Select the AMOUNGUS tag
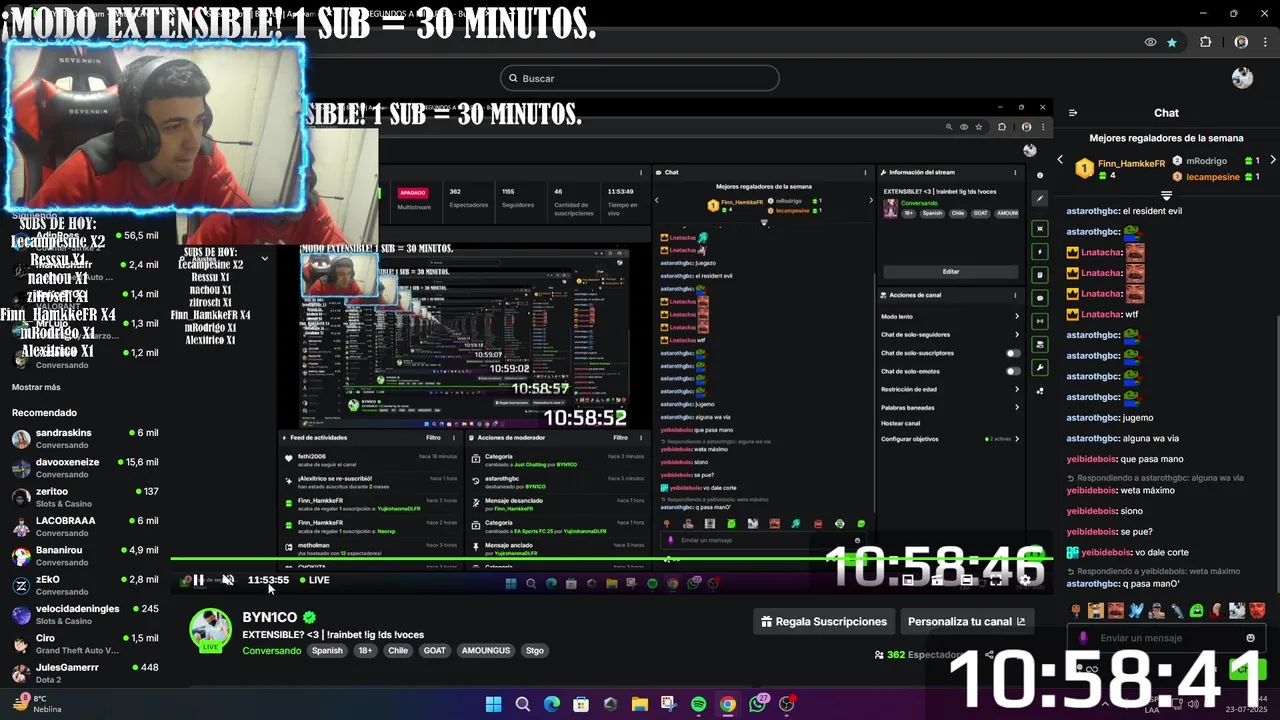This screenshot has height=720, width=1280. click(486, 651)
